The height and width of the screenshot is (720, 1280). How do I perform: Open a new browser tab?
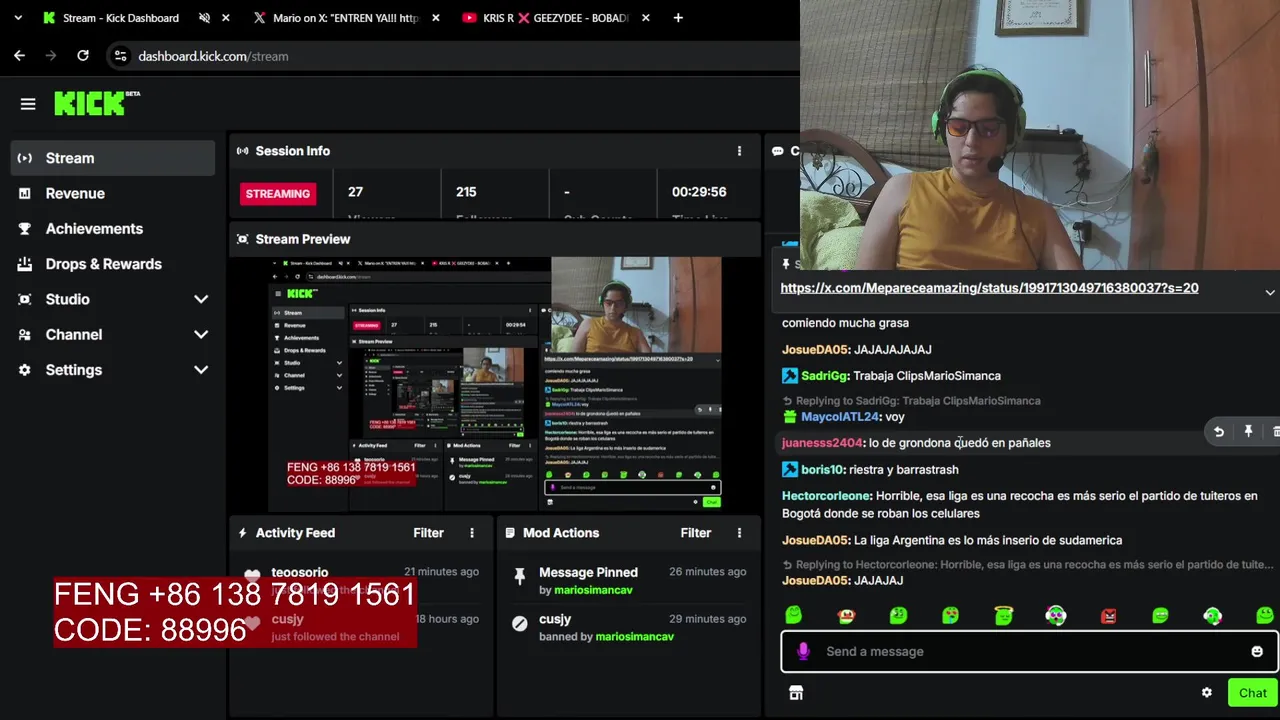679,18
